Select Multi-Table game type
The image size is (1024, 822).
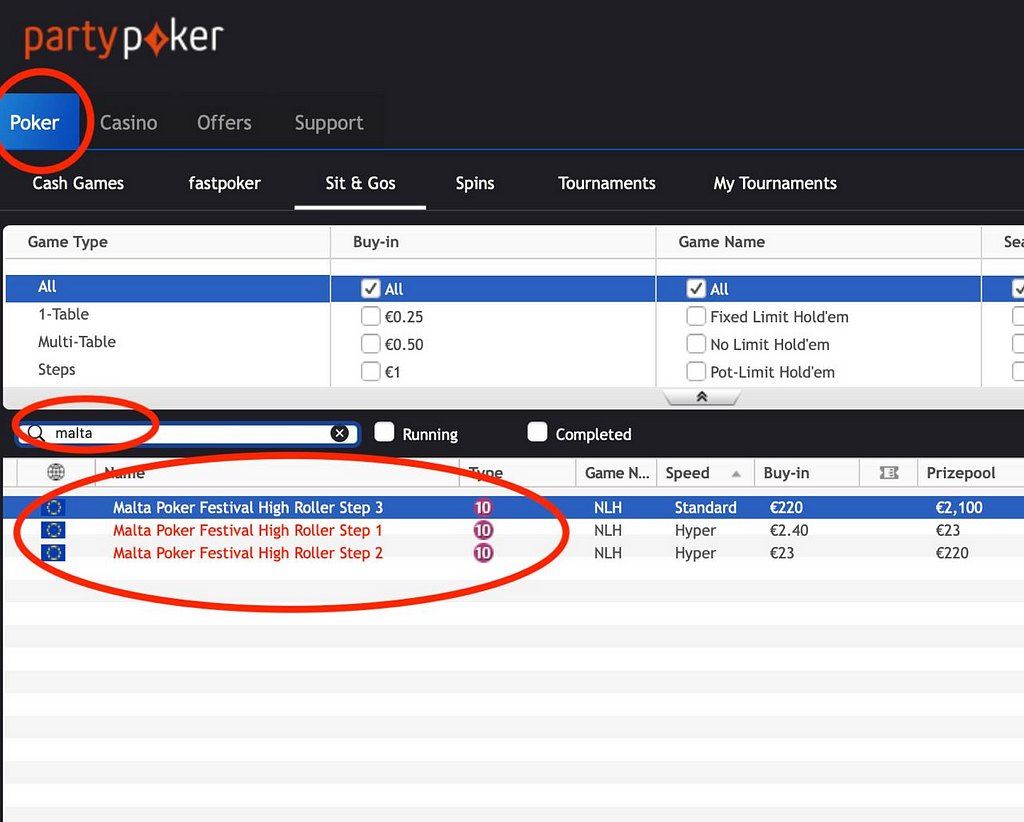point(77,341)
